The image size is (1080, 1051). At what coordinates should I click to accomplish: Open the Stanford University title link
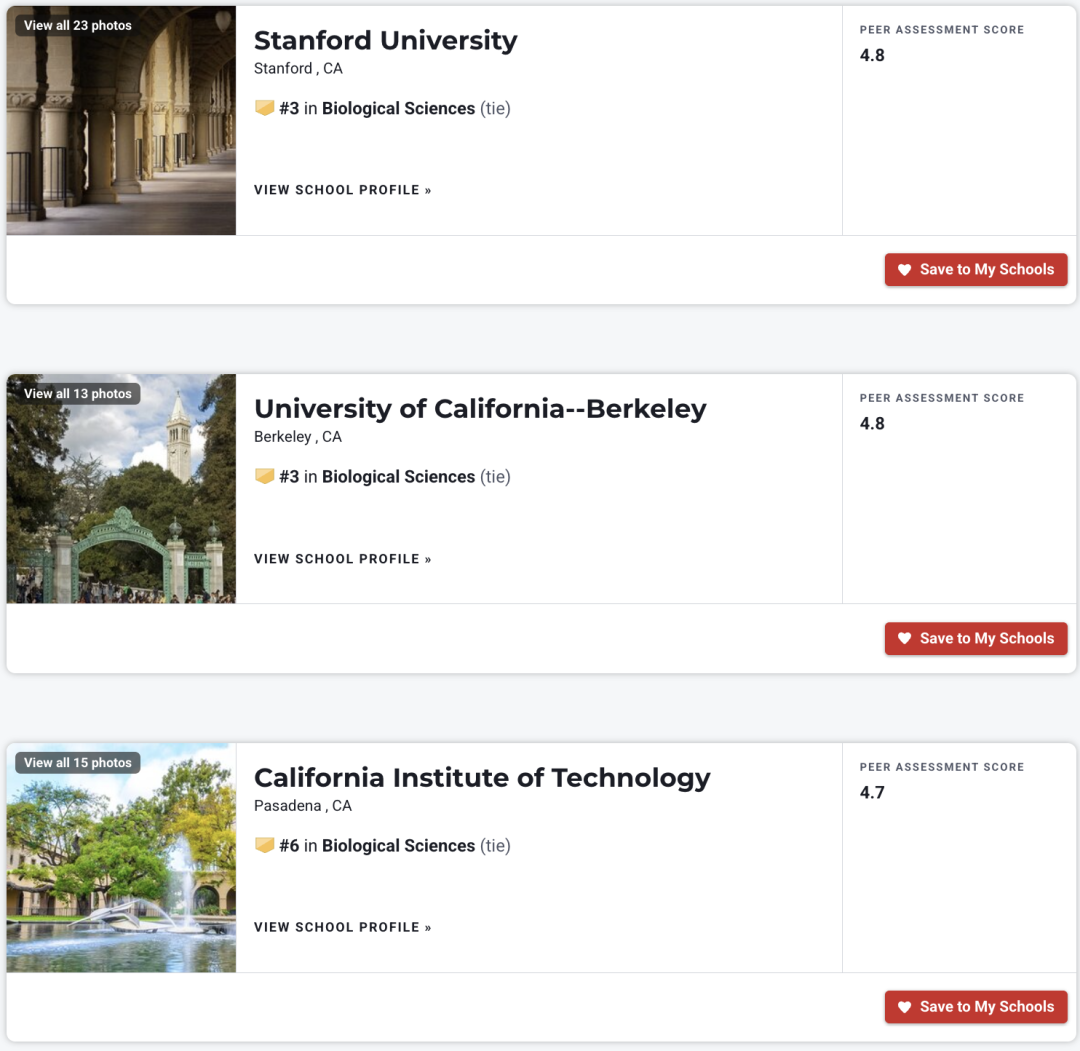tap(386, 41)
